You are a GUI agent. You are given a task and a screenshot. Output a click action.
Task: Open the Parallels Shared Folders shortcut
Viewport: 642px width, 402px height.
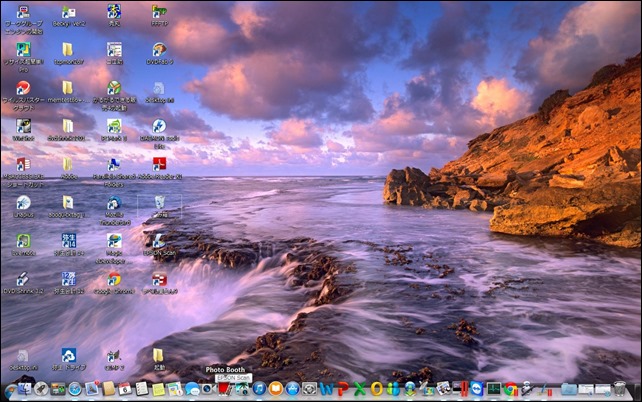pos(113,172)
